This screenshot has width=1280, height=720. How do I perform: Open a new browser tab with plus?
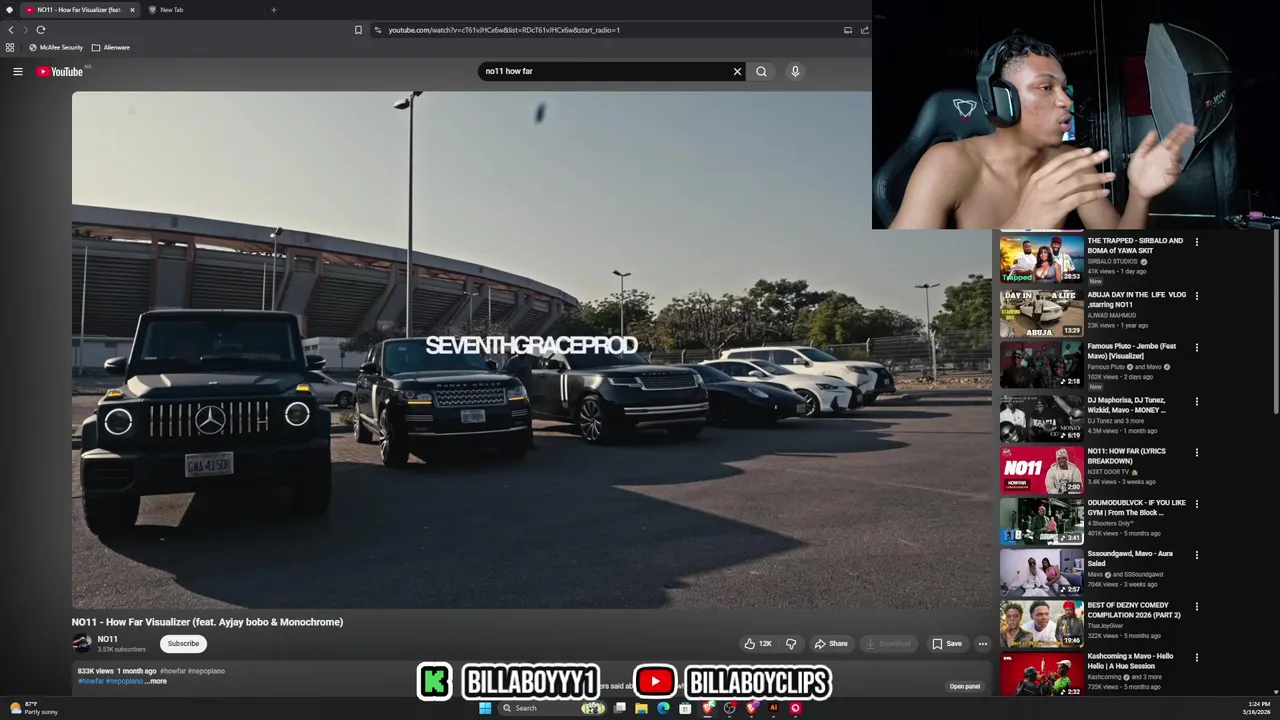click(273, 10)
